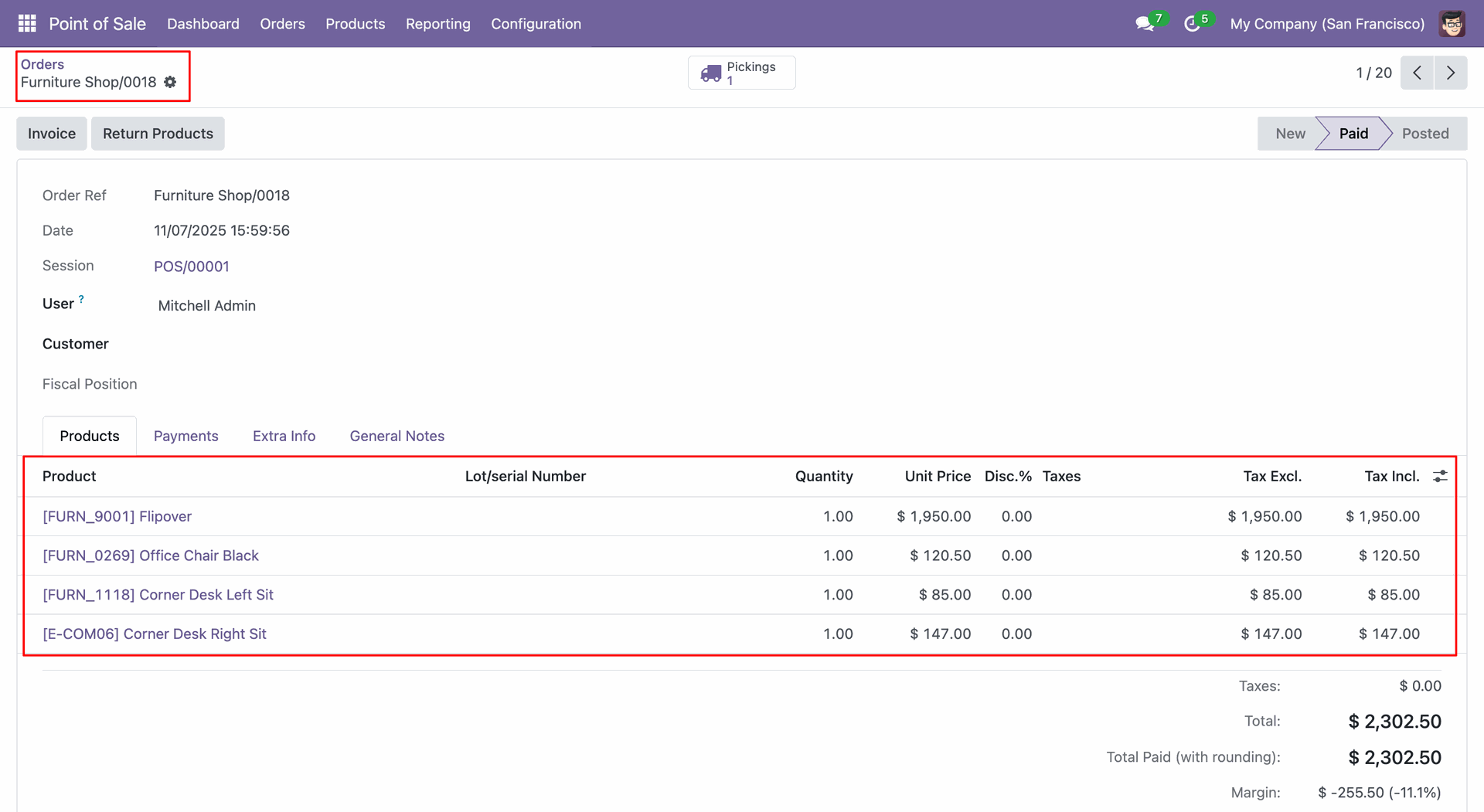
Task: Open session link POS/00001
Action: tap(192, 267)
